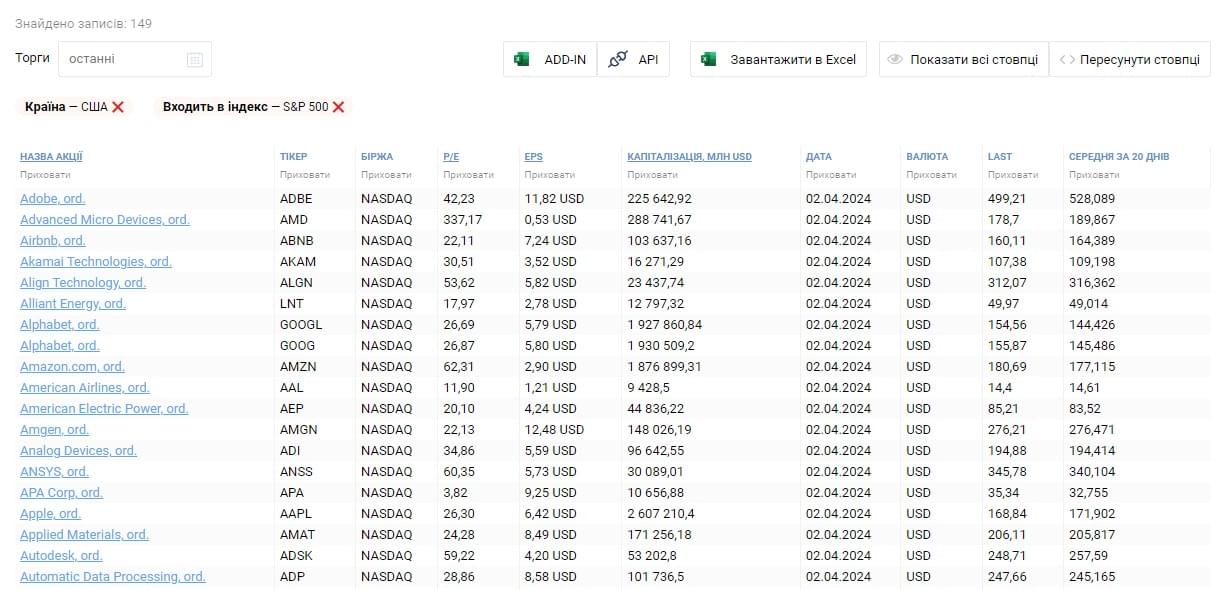Open Automatic Data Processing, ord. link
The image size is (1222, 590).
pyautogui.click(x=112, y=576)
